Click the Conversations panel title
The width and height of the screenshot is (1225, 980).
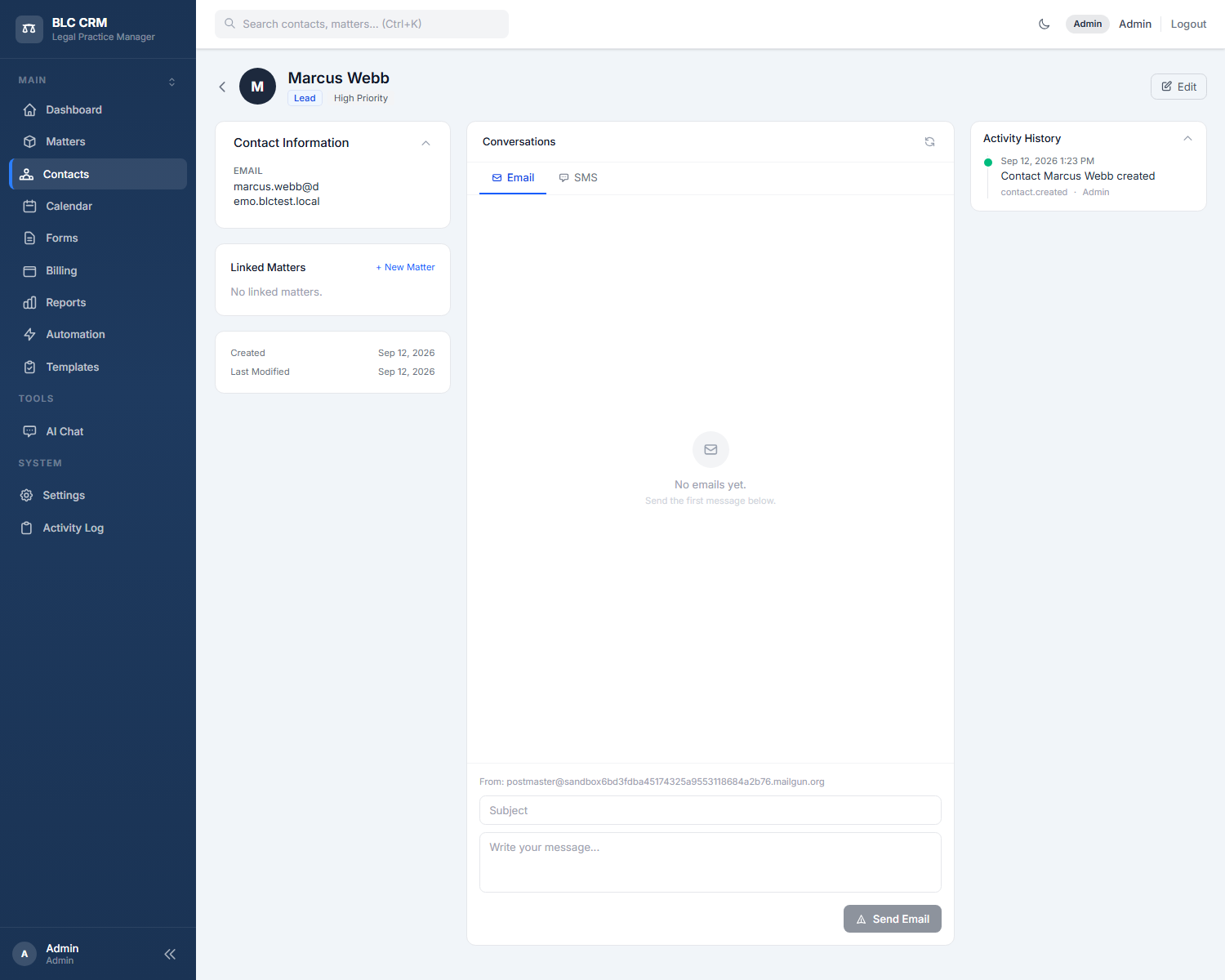click(x=519, y=141)
